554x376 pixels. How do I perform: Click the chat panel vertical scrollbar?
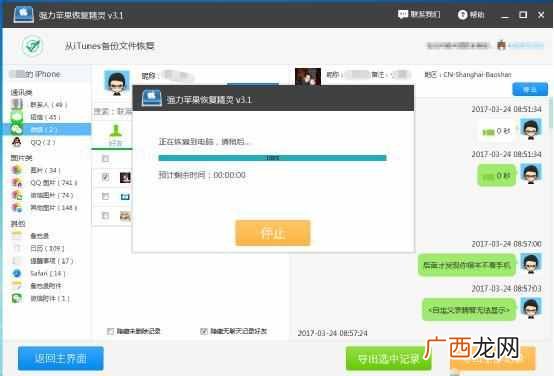coord(550,113)
